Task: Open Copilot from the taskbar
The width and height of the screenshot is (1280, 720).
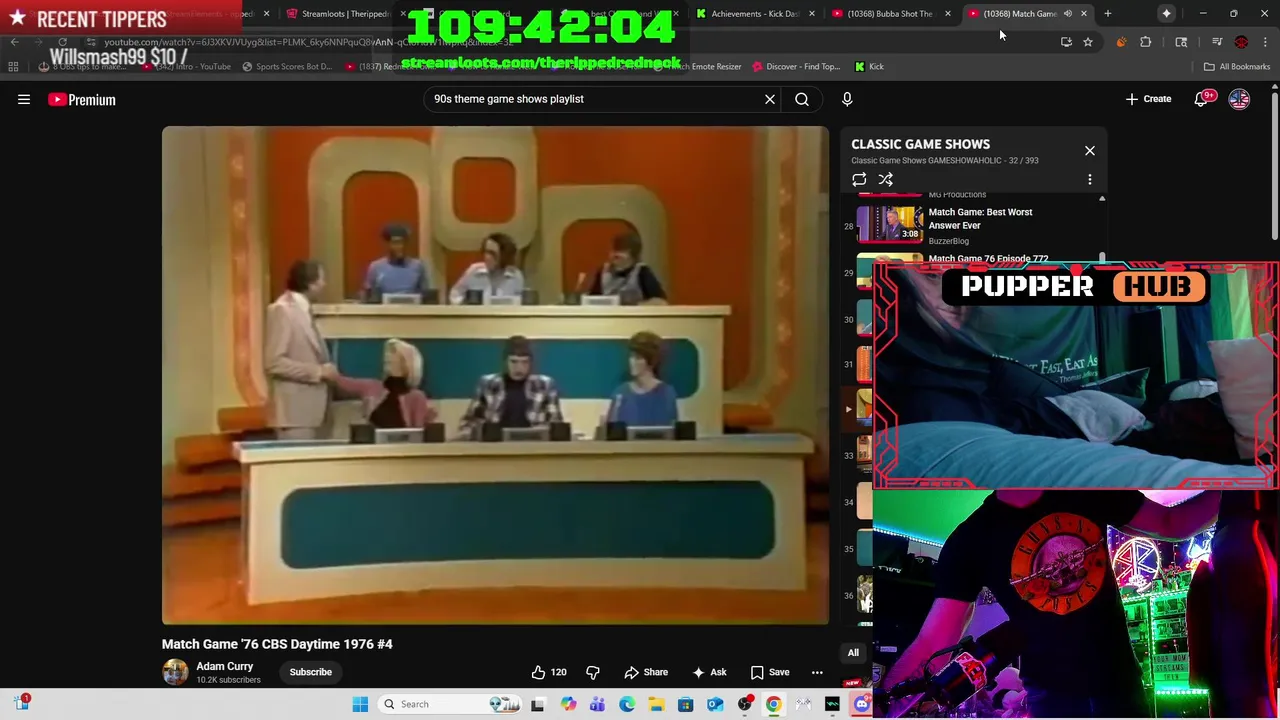Action: [568, 704]
